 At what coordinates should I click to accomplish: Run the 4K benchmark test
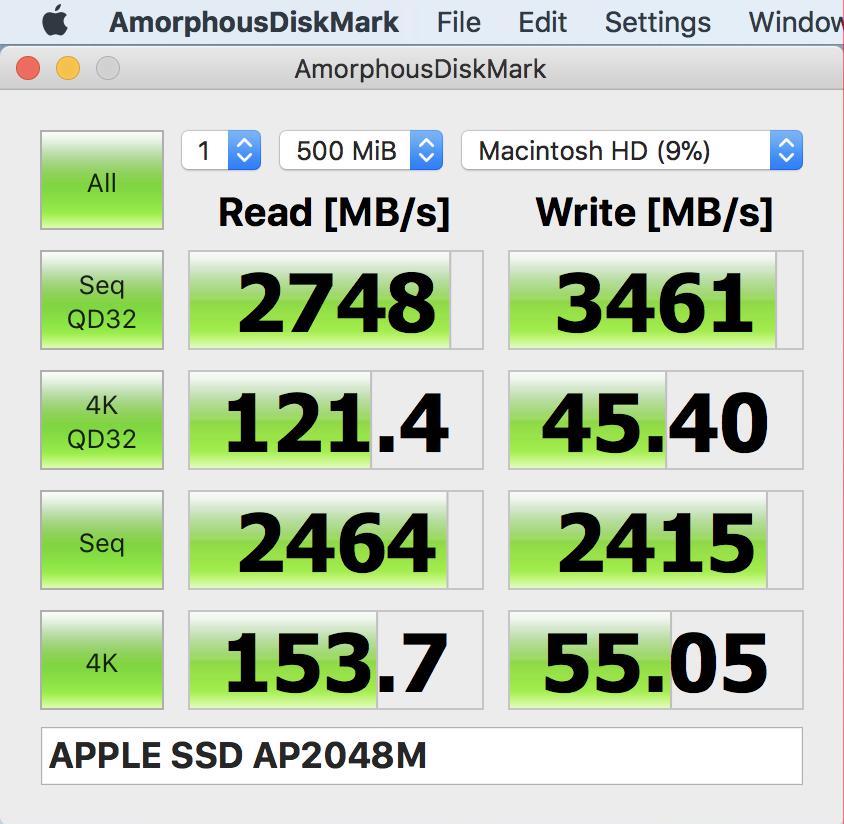102,660
